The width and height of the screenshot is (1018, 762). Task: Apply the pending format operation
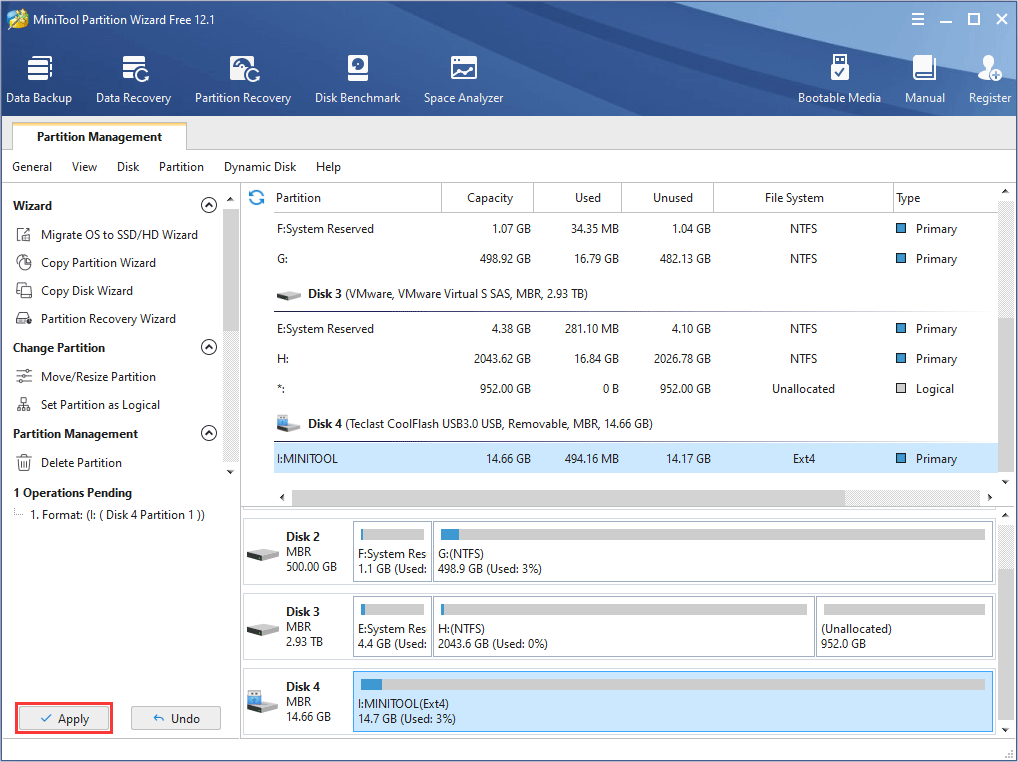coord(63,718)
